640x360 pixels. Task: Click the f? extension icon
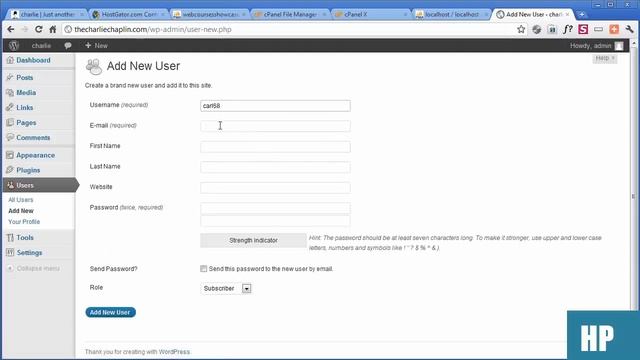pos(567,29)
